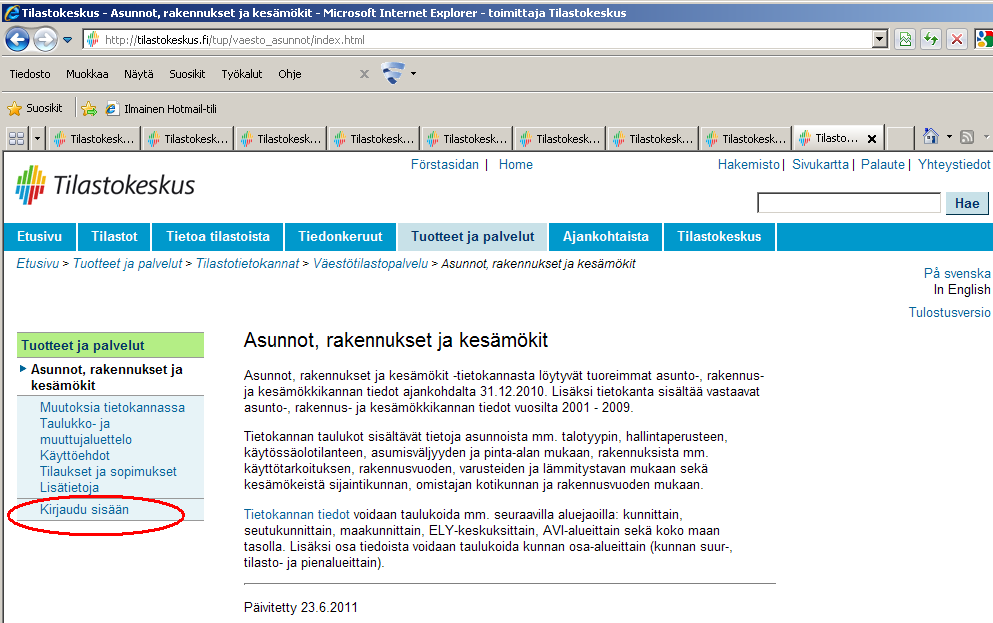Select the Tilastot navigation tab
Image resolution: width=993 pixels, height=623 pixels.
tap(114, 237)
